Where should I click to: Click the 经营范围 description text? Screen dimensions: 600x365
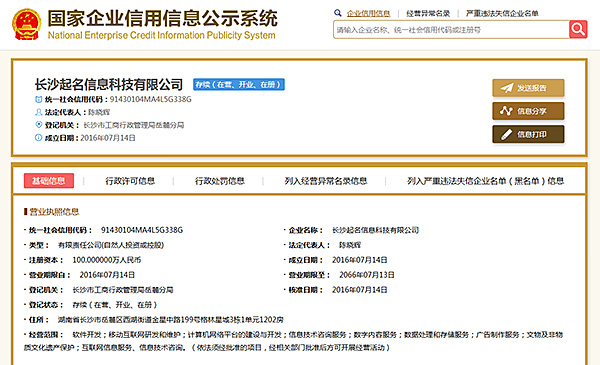(293, 341)
